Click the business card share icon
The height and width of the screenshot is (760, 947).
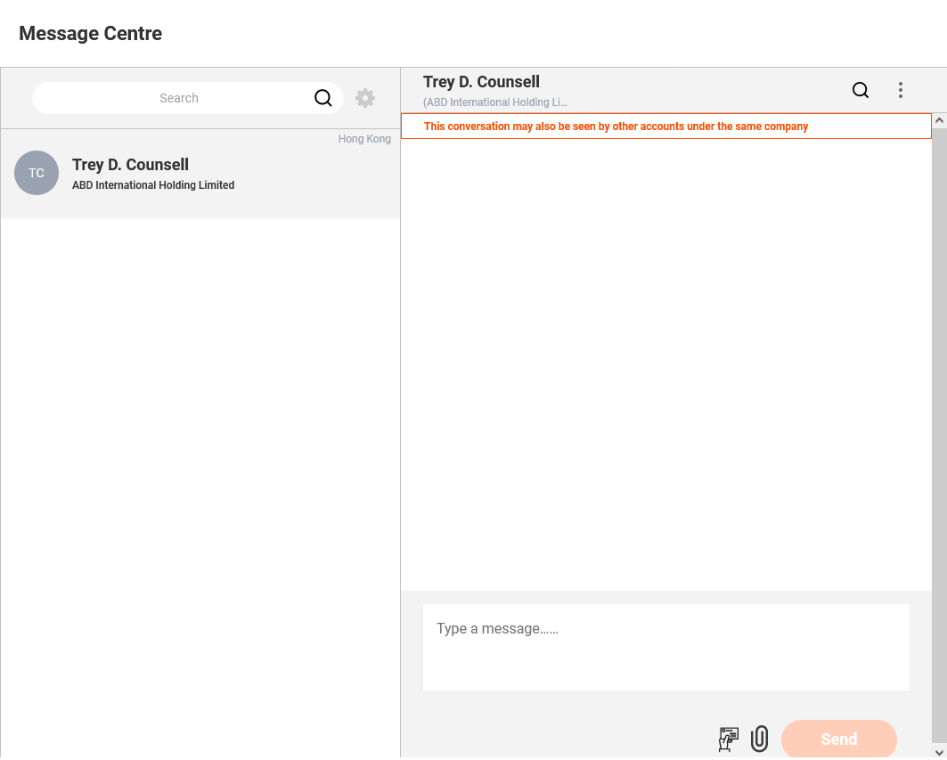(728, 739)
